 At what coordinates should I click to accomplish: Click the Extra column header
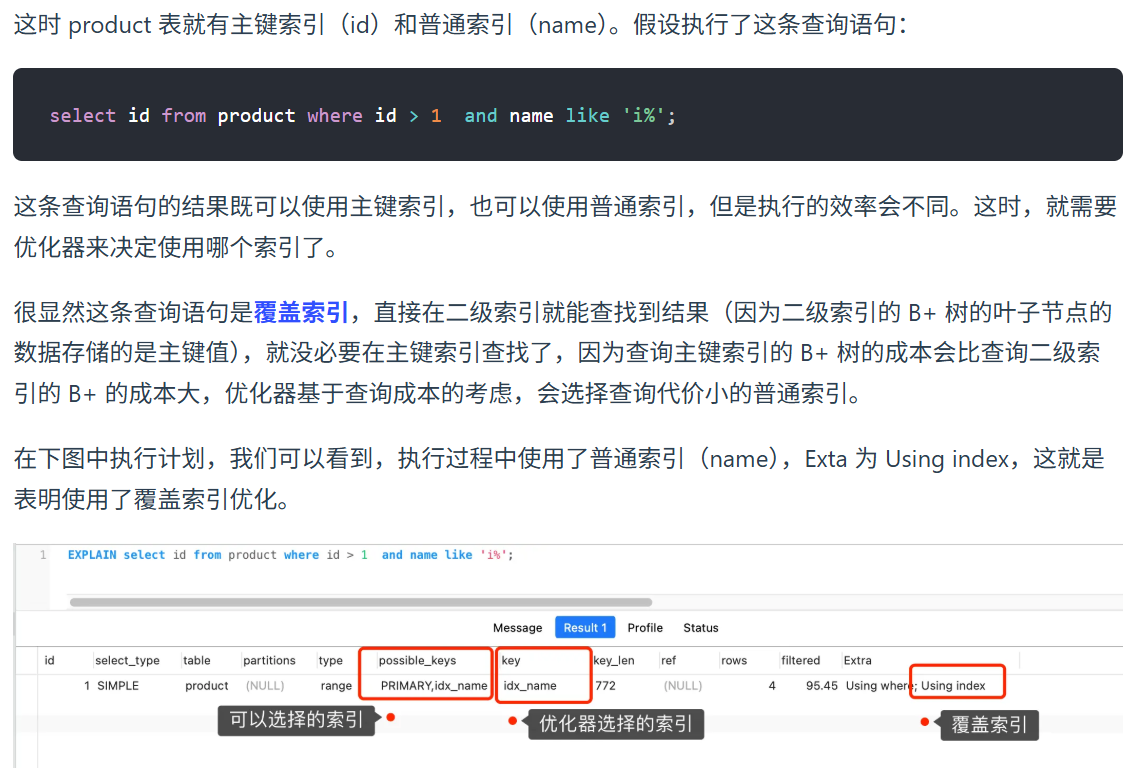pos(857,660)
